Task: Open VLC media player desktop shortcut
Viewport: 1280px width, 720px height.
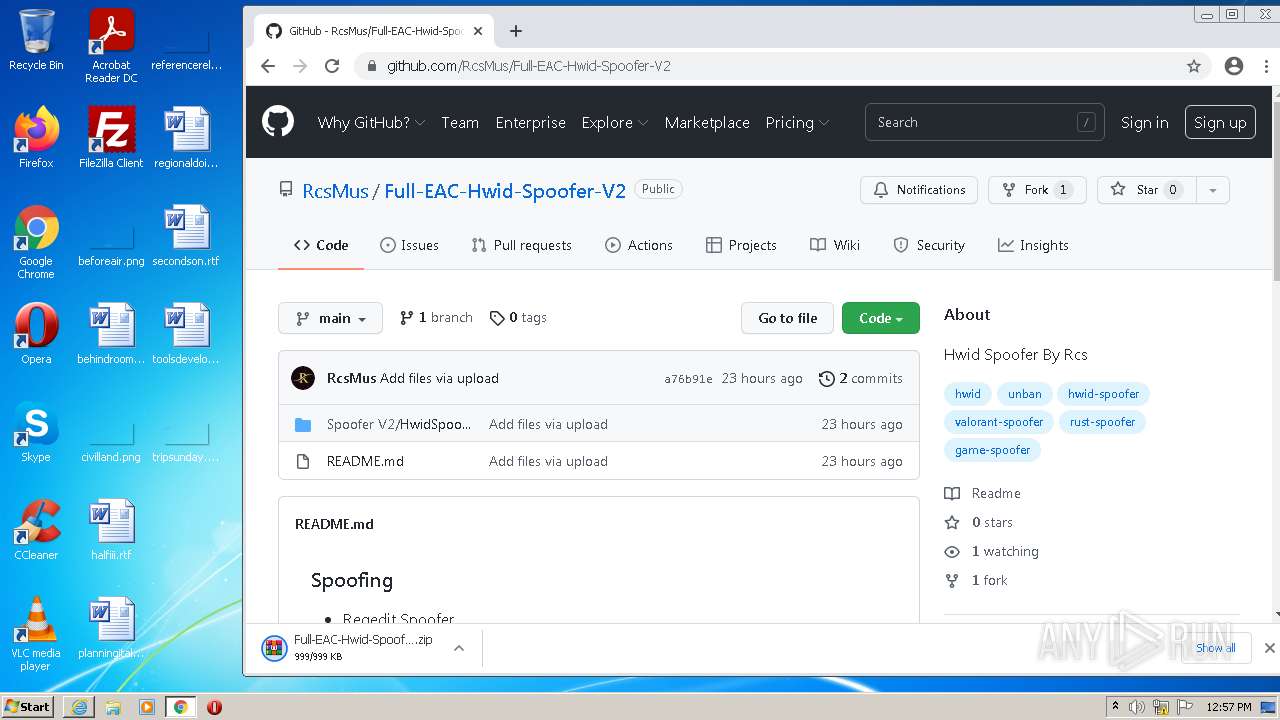Action: (36, 634)
